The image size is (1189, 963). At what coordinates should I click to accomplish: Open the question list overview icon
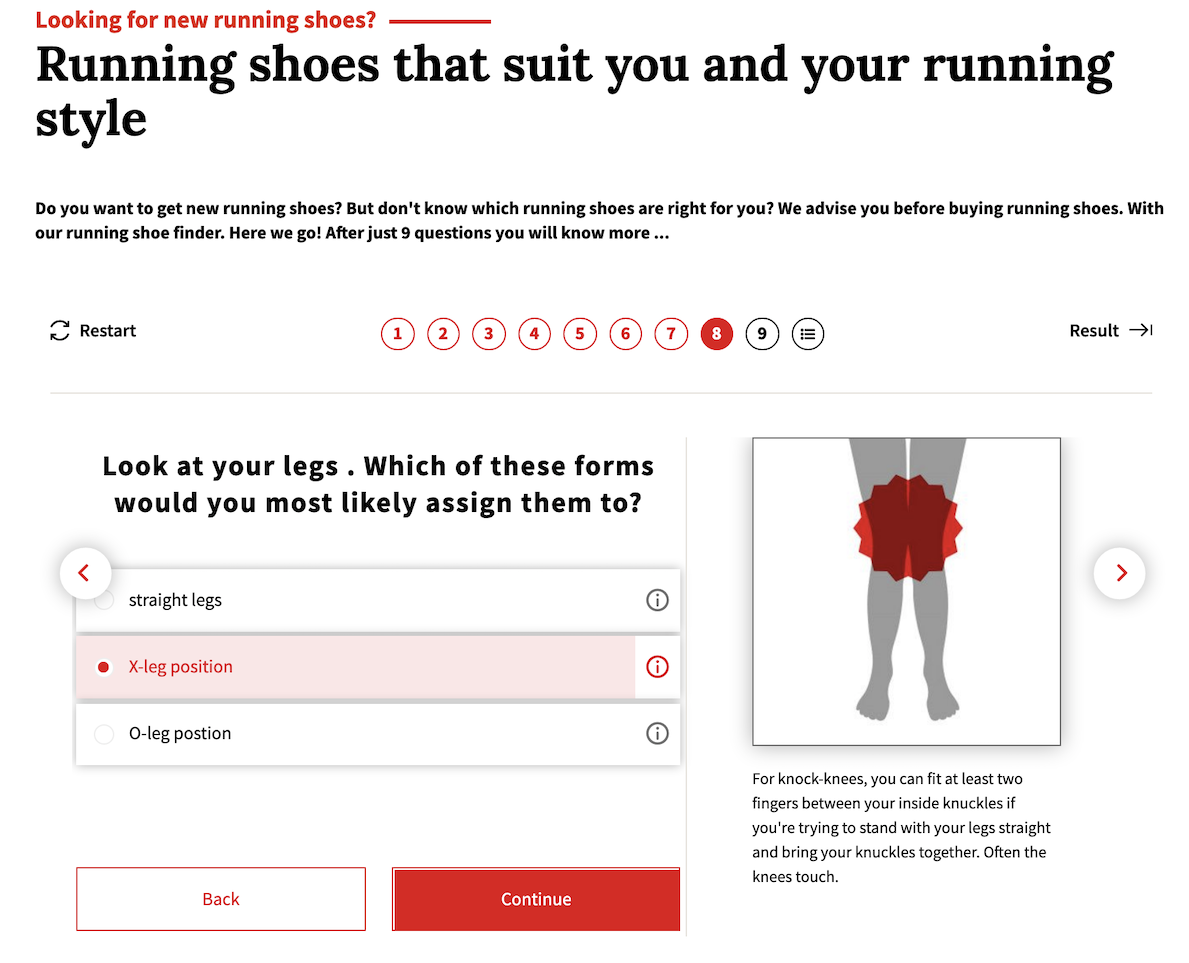pos(808,334)
